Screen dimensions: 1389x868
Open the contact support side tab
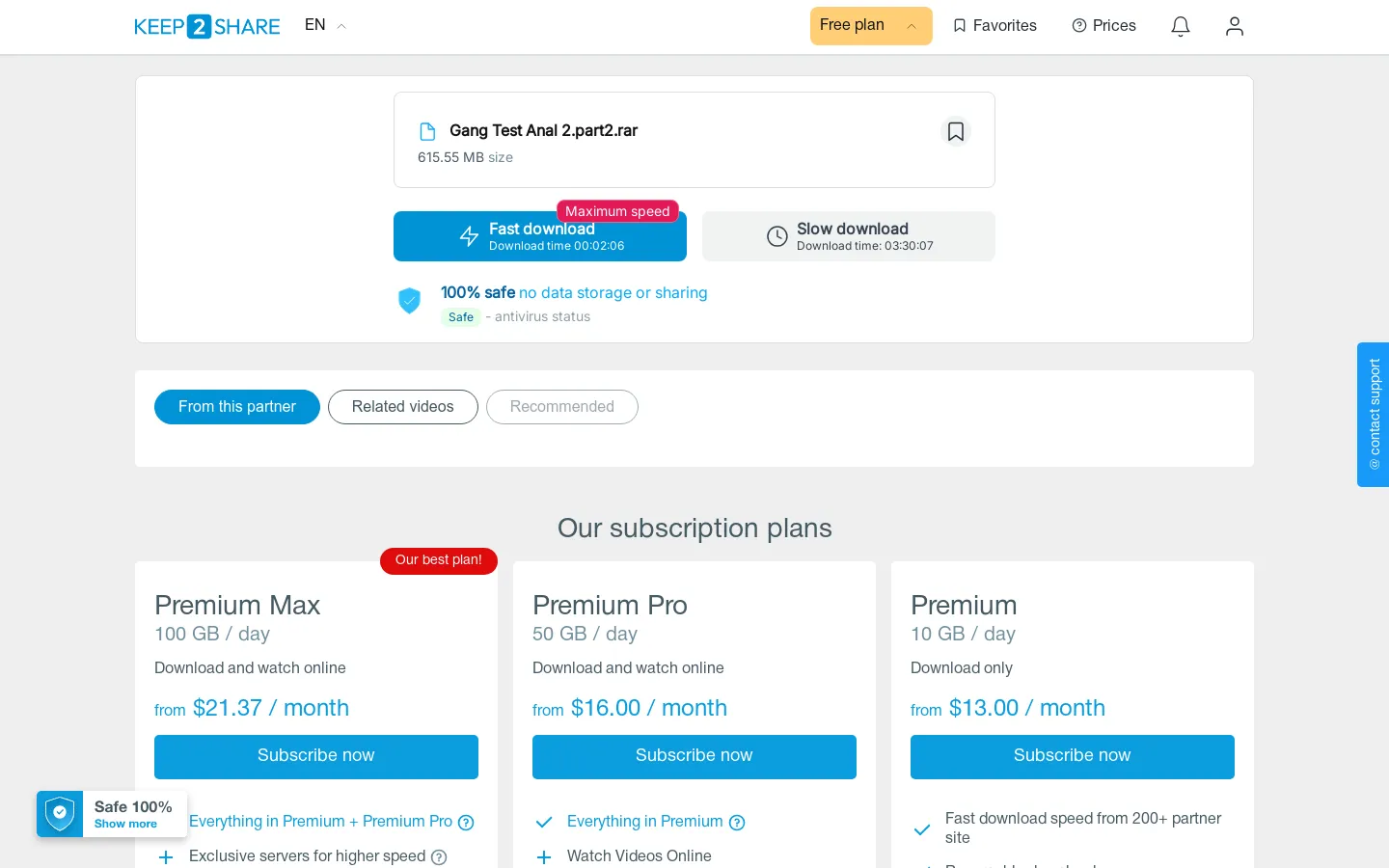[x=1374, y=415]
